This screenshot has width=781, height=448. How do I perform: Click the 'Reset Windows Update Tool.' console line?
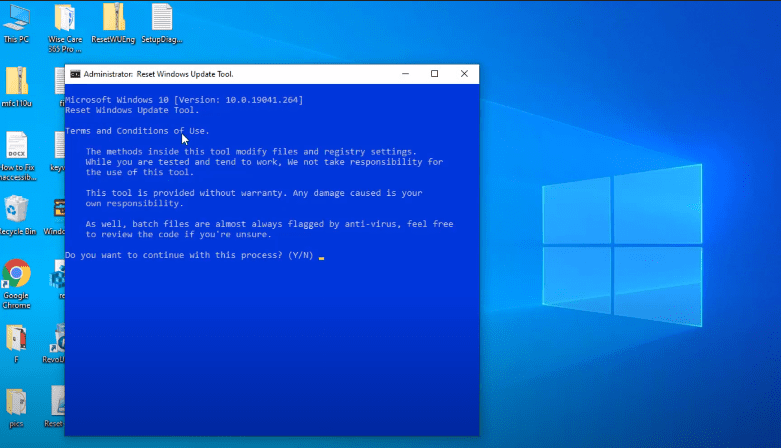coord(132,111)
